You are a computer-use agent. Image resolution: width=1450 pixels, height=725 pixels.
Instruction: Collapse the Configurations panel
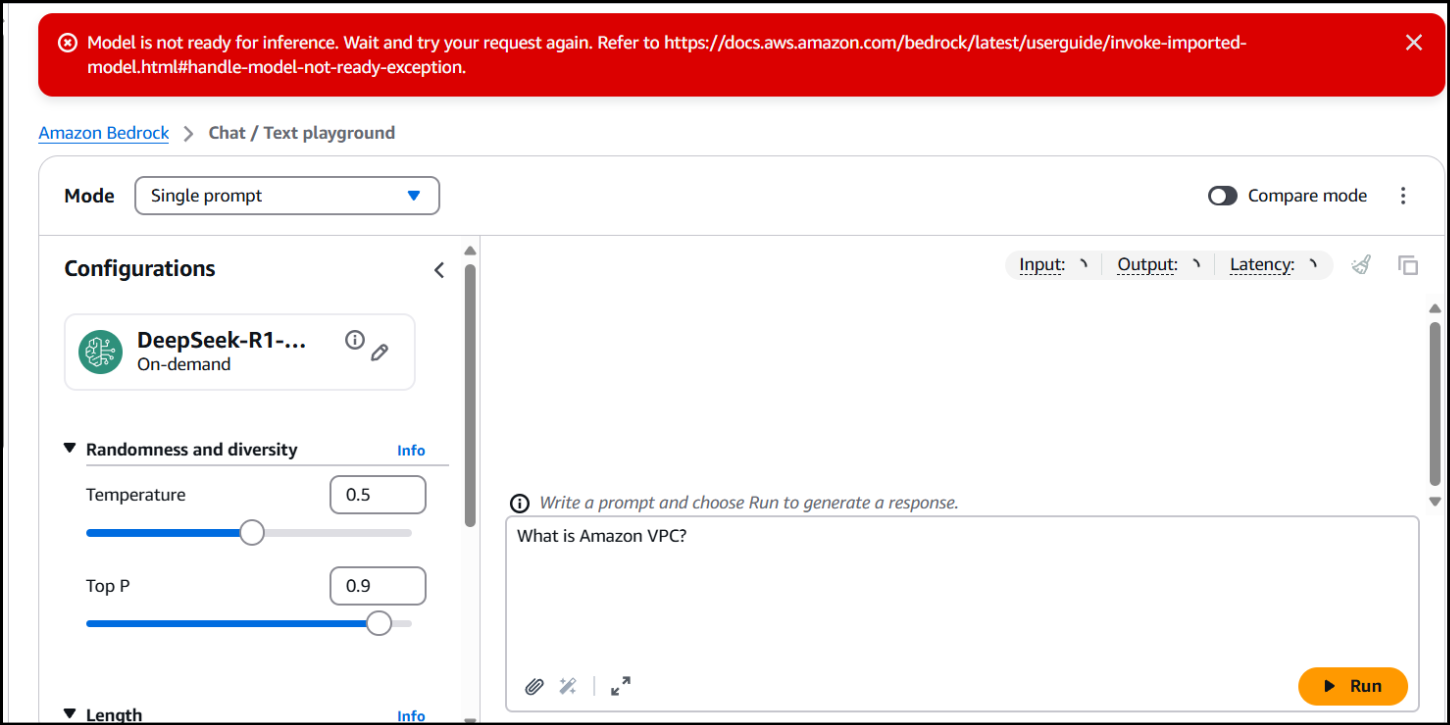pyautogui.click(x=439, y=270)
